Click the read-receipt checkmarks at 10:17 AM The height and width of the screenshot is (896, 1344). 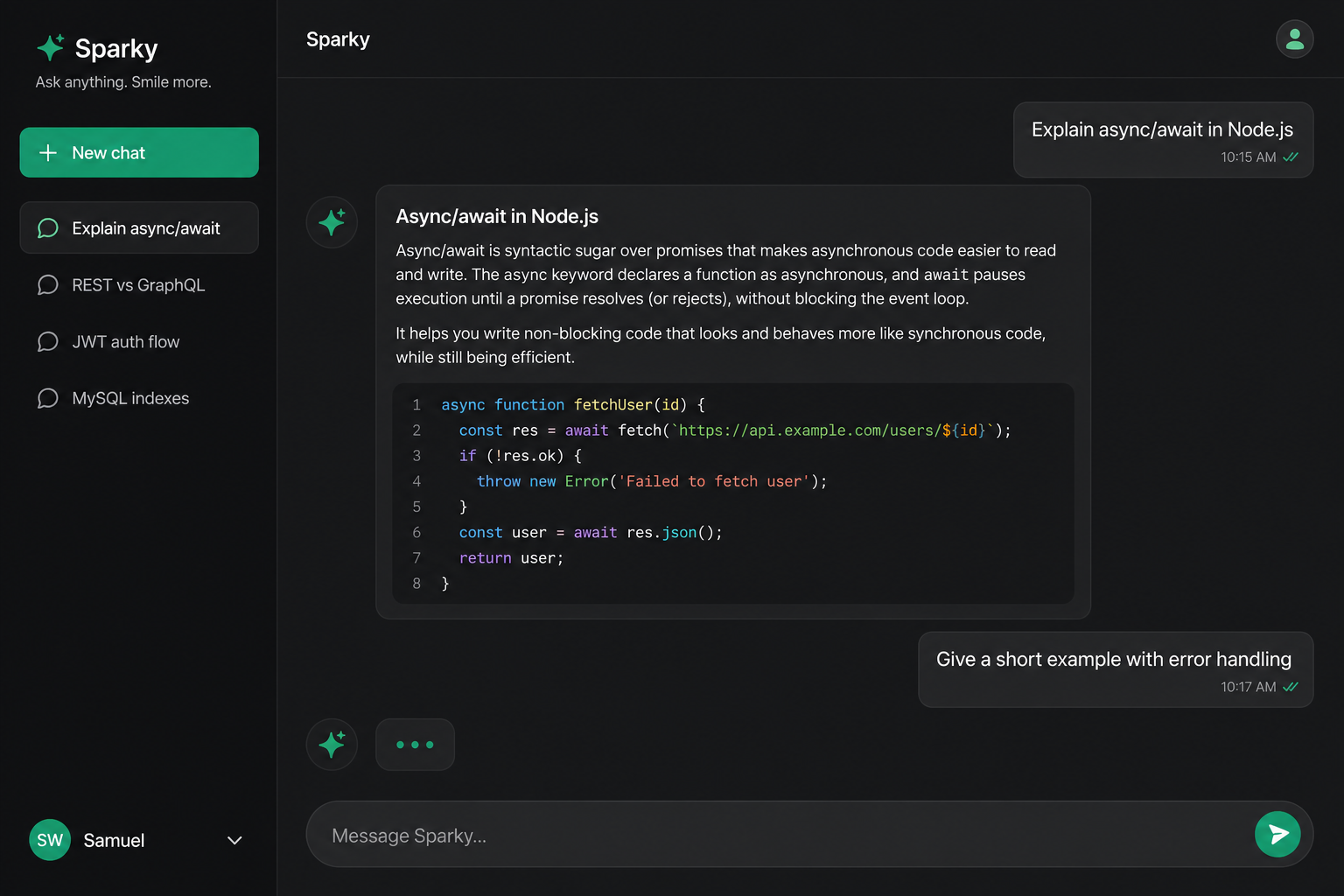pos(1291,687)
